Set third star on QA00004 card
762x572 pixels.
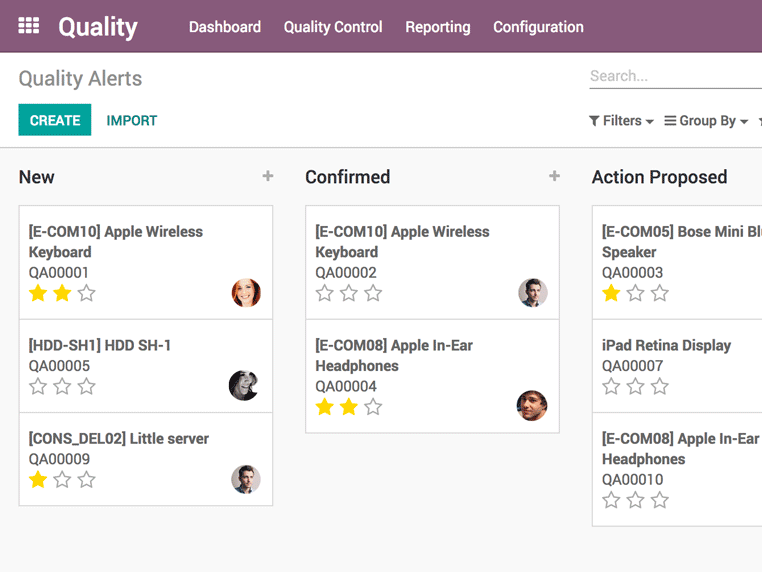pos(373,407)
